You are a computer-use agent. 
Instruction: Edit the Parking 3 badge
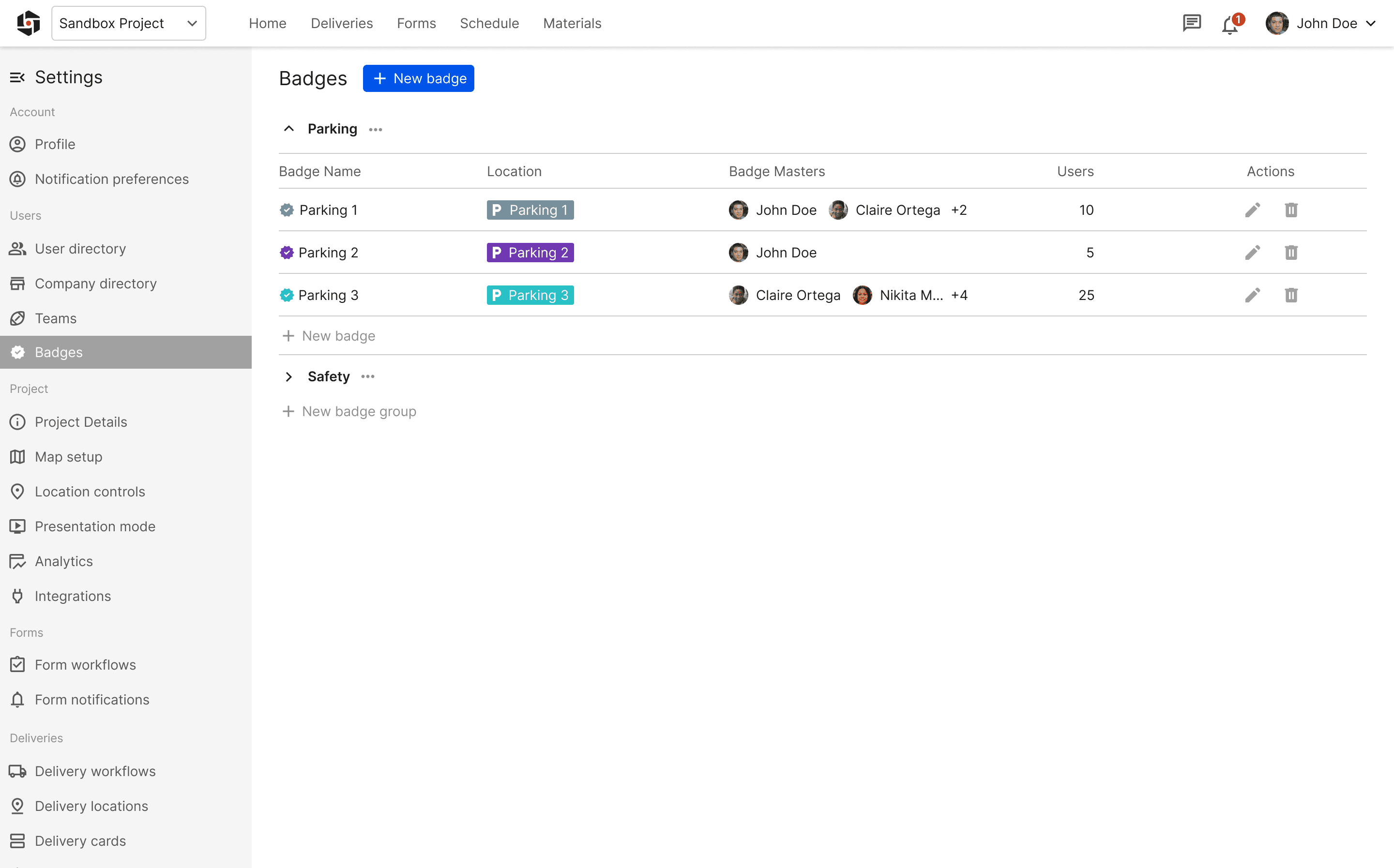[x=1252, y=295]
